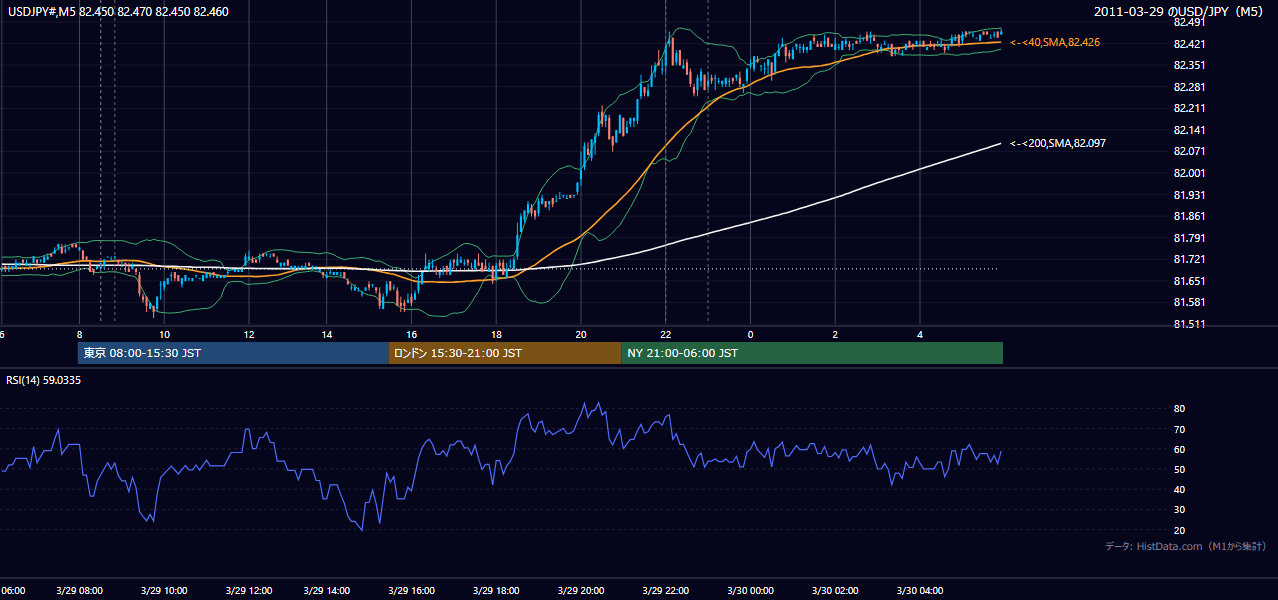The height and width of the screenshot is (600, 1278).
Task: Click the 3/30 04:00 time axis label
Action: [x=919, y=591]
